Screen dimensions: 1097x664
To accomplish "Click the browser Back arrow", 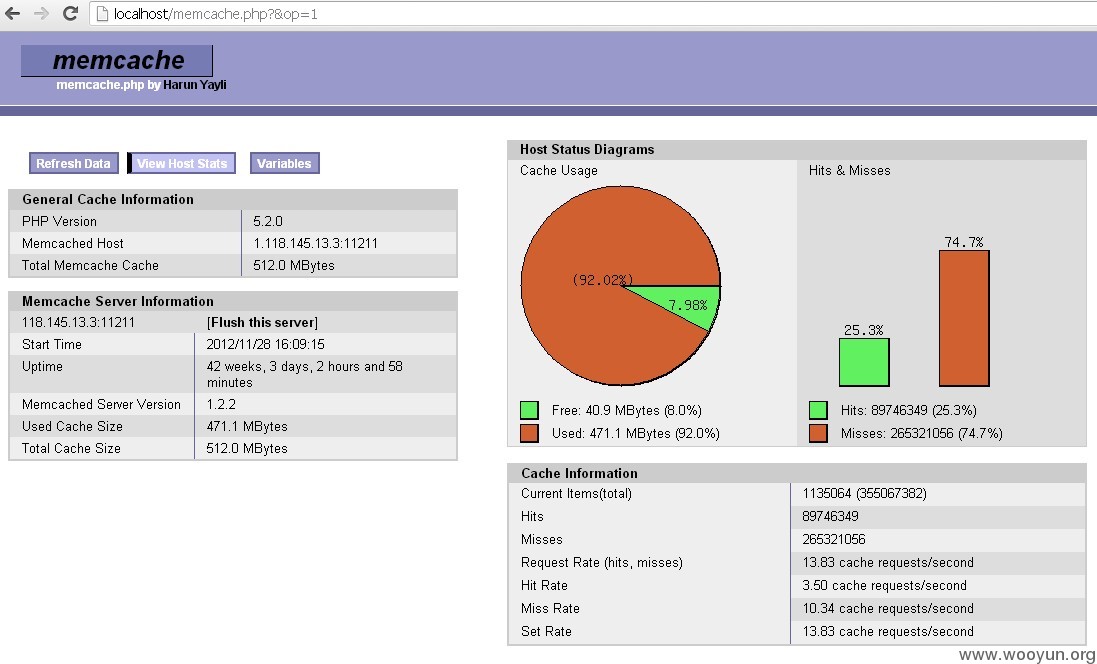I will pos(13,13).
